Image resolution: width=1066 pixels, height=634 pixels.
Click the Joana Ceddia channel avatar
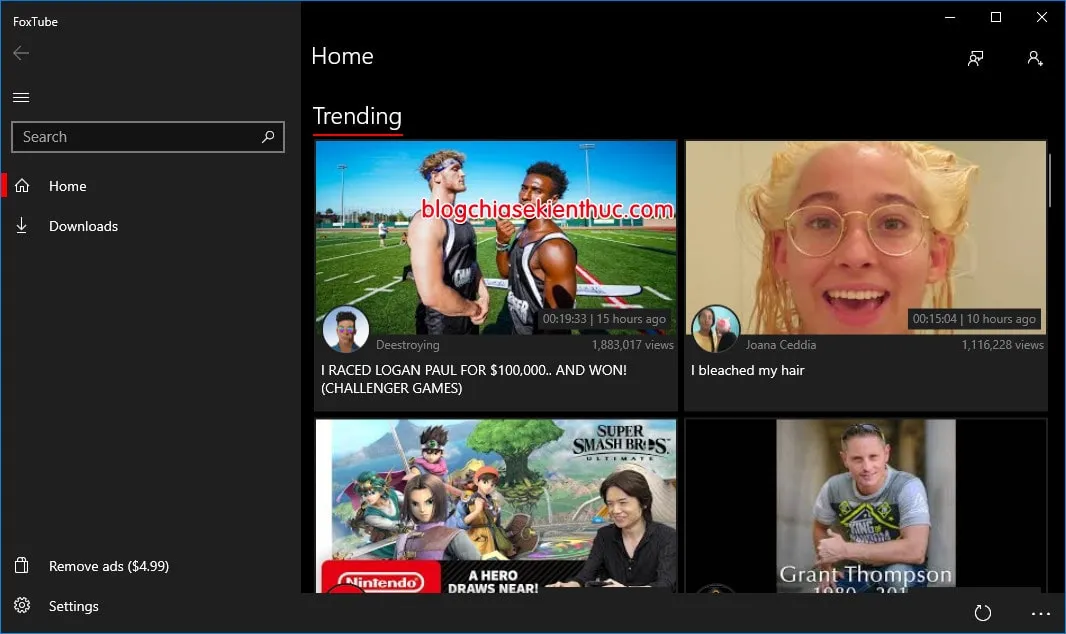[715, 329]
